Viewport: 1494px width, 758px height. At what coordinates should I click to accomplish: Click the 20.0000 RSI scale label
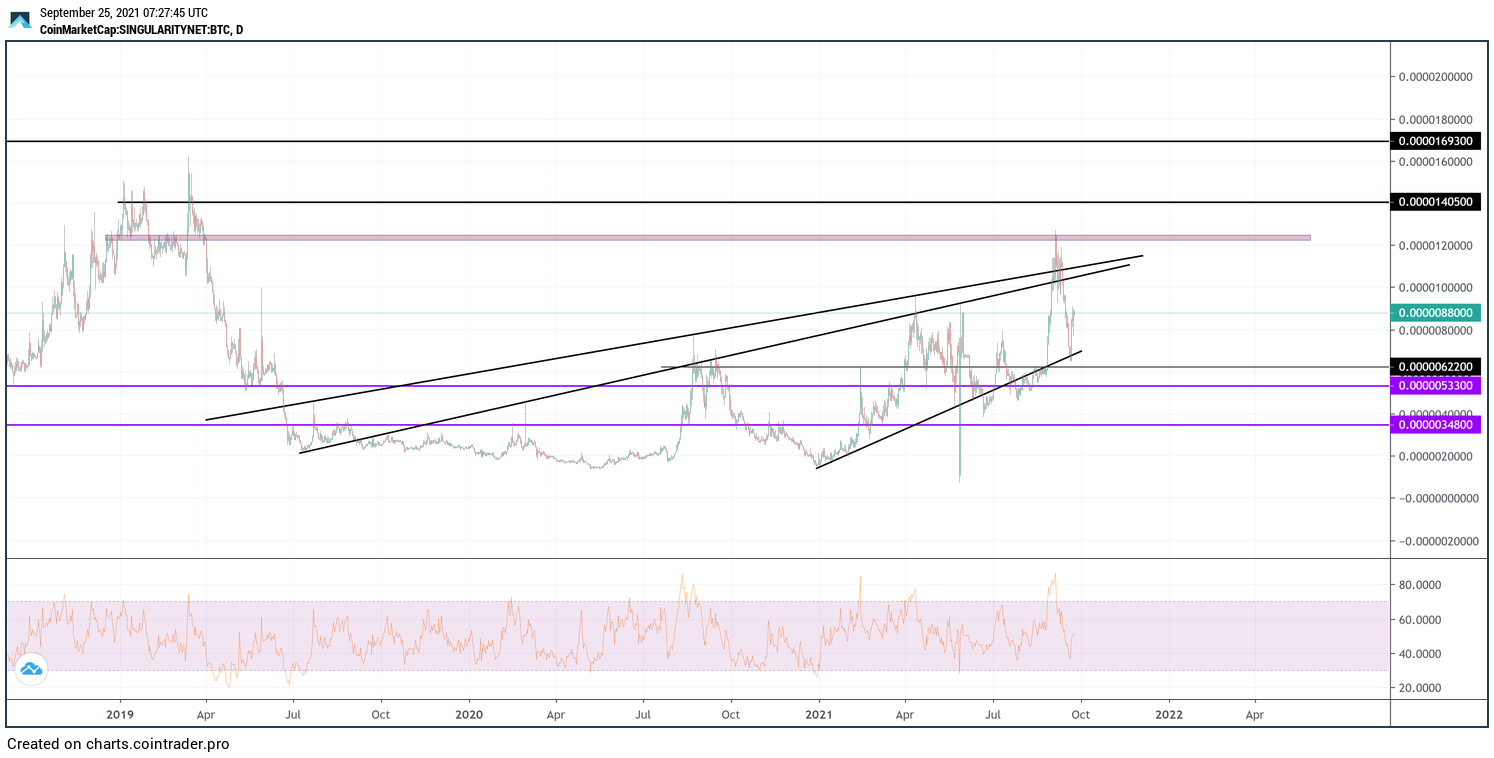(x=1433, y=688)
